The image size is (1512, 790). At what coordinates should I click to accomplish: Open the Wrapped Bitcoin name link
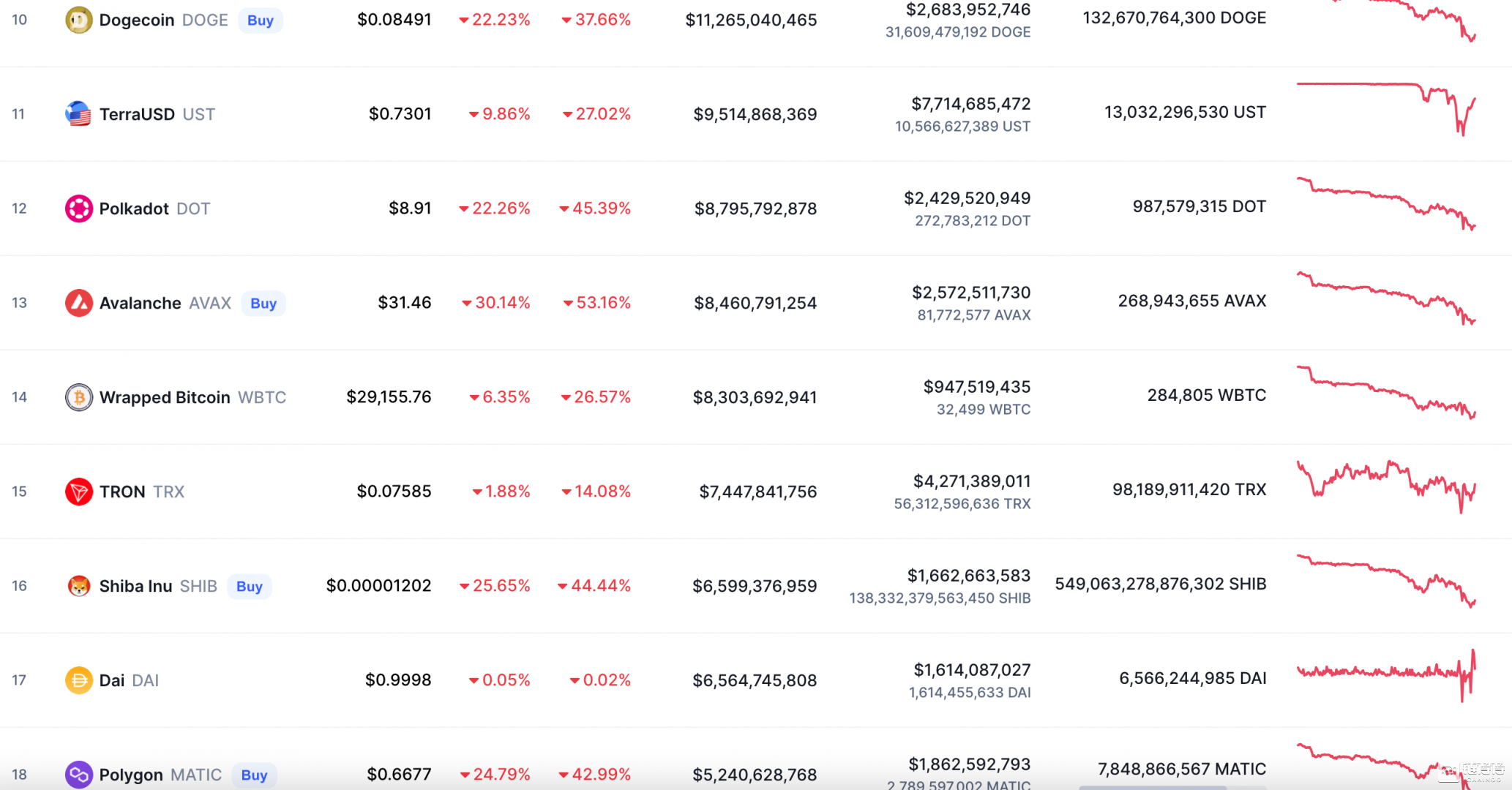coord(165,397)
